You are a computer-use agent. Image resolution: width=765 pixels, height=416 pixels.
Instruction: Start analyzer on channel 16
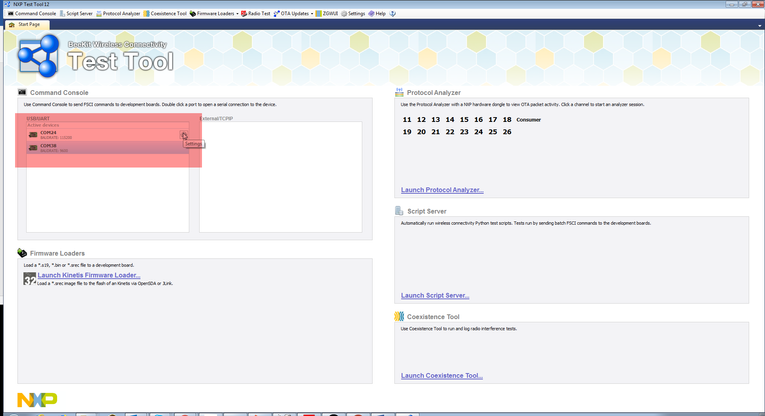(x=479, y=119)
